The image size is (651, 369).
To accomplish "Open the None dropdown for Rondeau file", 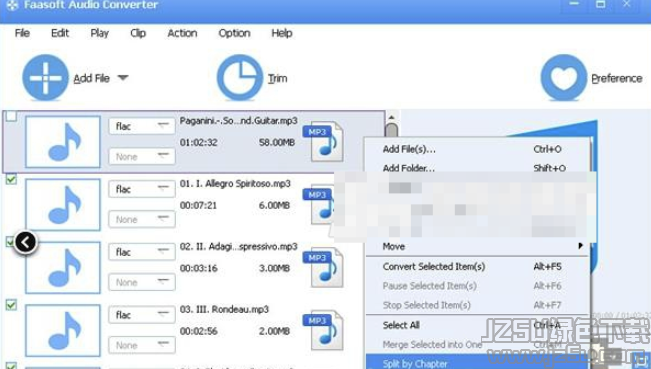I will point(142,345).
